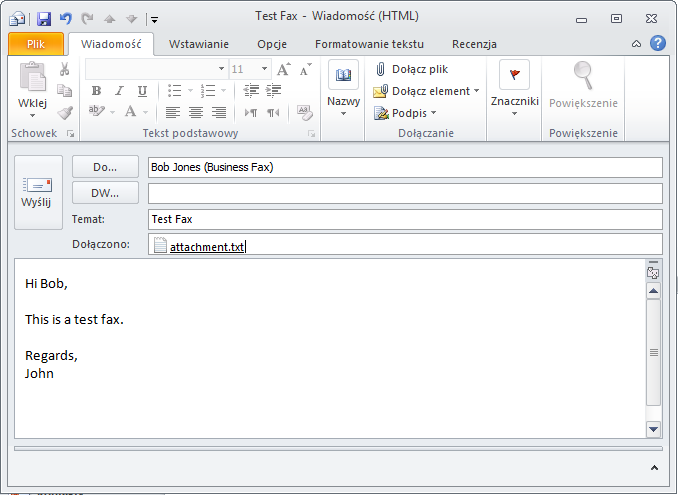Screen dimensions: 678x495
Task: Open the Podpis signature menu
Action: click(405, 113)
